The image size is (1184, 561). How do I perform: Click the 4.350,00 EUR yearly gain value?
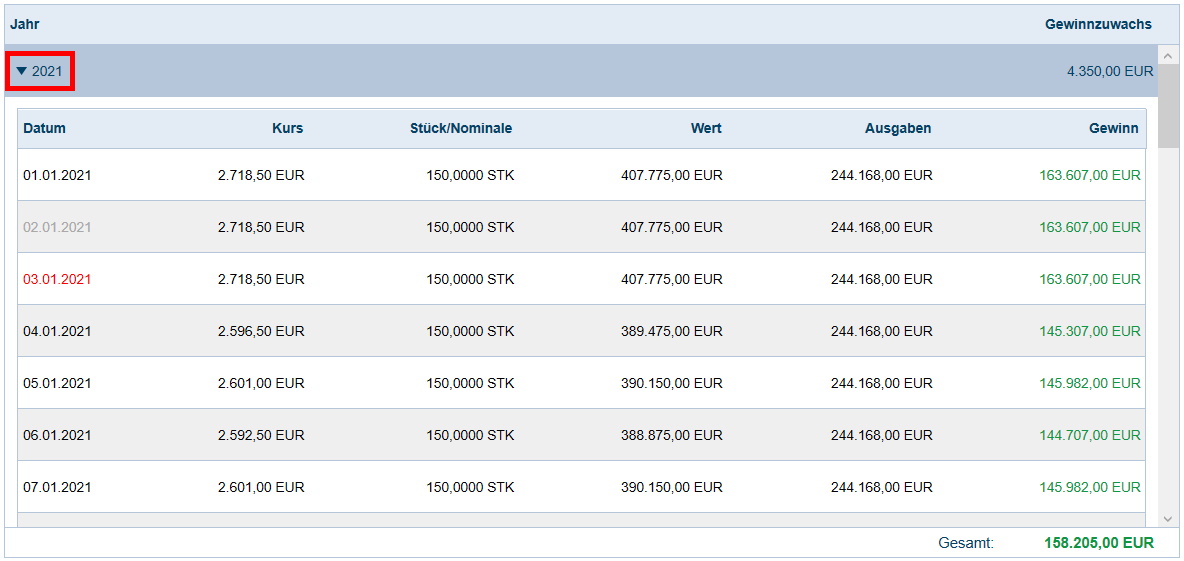1110,71
